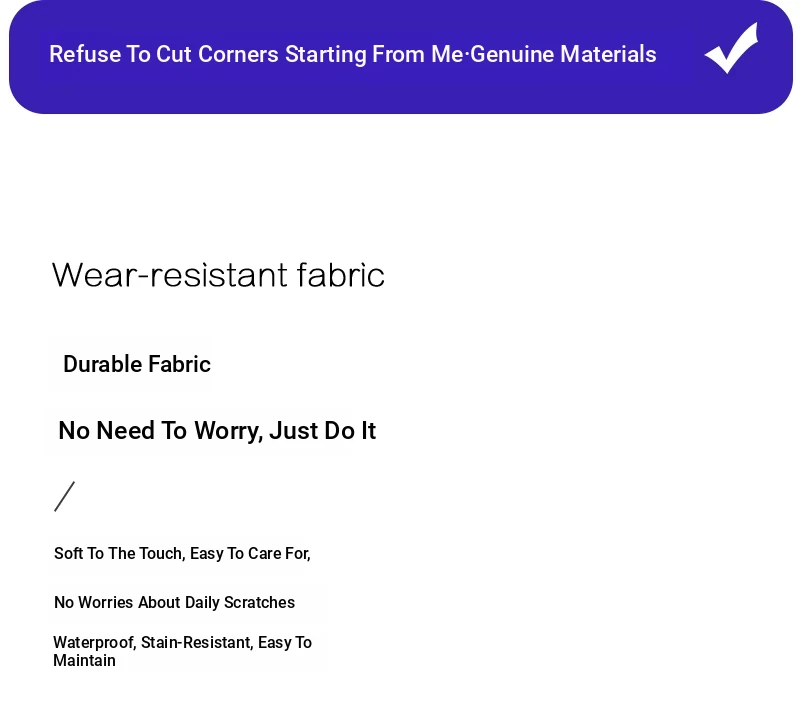800x709 pixels.
Task: Click the word 'Maintain' on final line
Action: point(84,661)
